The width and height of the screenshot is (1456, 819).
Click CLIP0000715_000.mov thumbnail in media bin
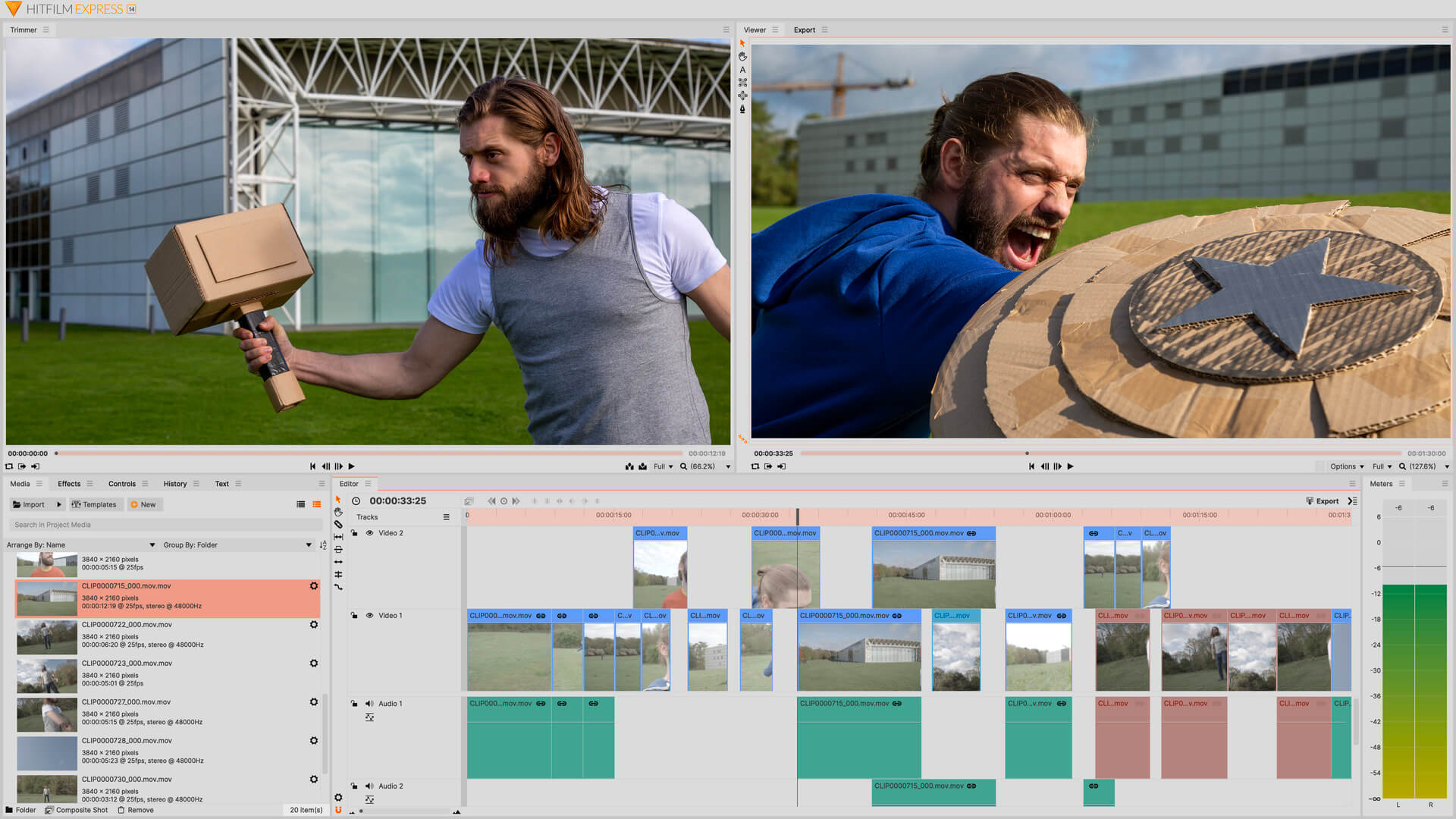click(x=47, y=597)
